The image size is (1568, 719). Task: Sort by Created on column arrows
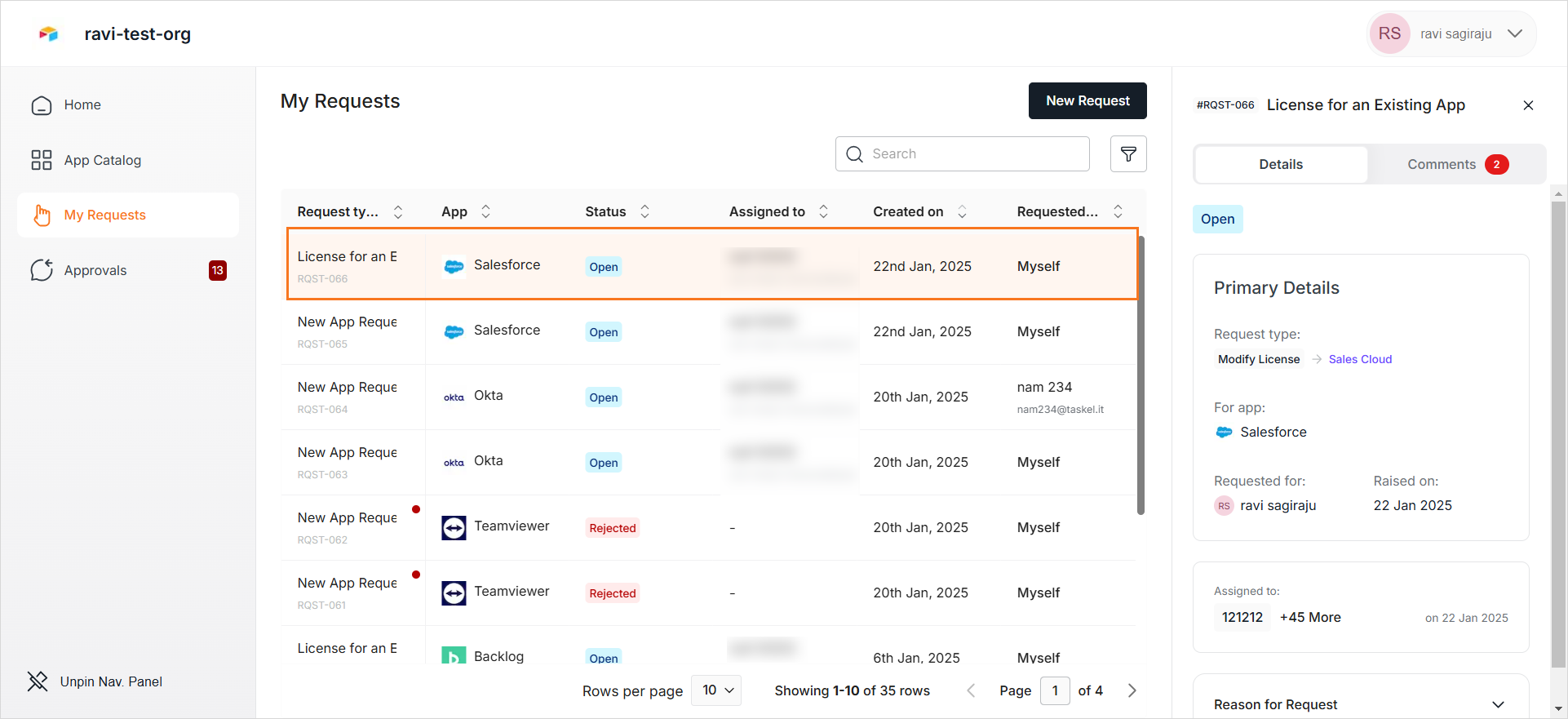point(962,211)
